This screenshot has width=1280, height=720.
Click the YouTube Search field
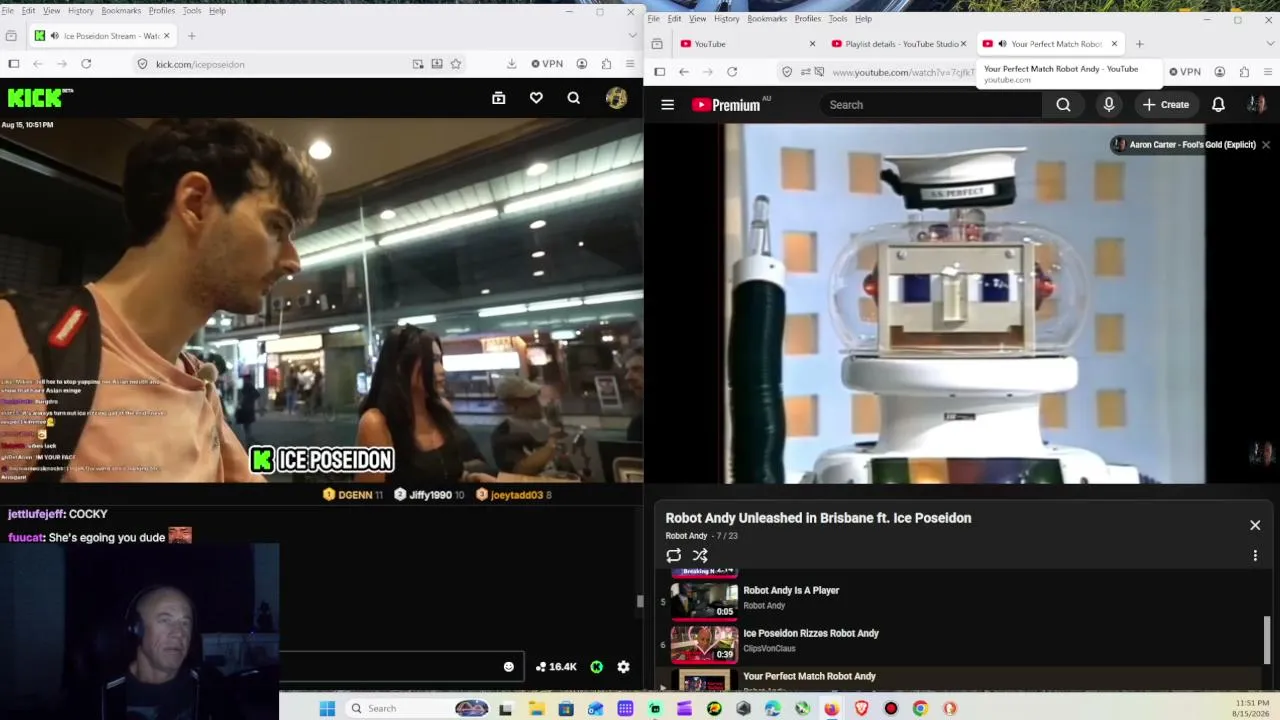click(x=931, y=105)
